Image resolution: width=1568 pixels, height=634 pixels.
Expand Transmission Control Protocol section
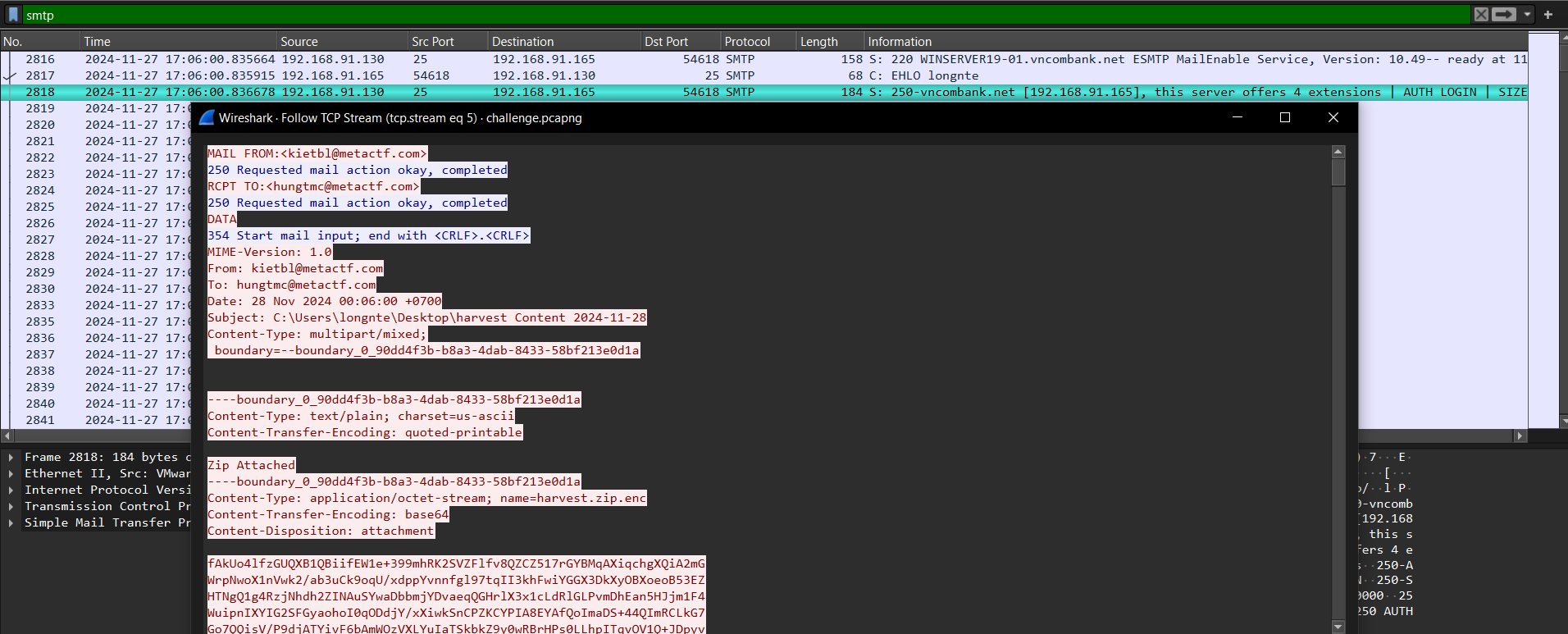click(11, 506)
